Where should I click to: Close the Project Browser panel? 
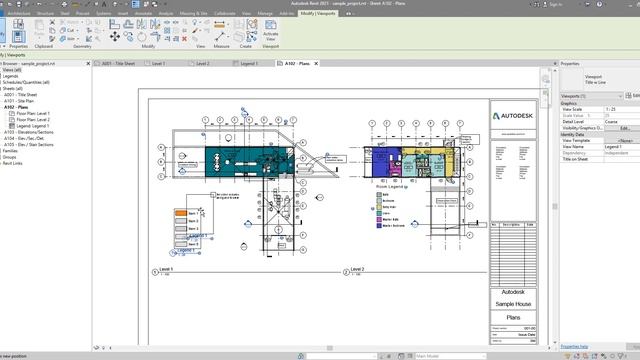pyautogui.click(x=88, y=64)
